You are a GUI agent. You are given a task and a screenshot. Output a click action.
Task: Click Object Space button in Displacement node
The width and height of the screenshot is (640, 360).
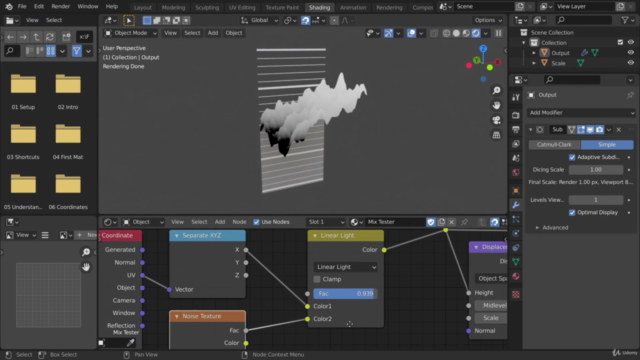tap(491, 278)
